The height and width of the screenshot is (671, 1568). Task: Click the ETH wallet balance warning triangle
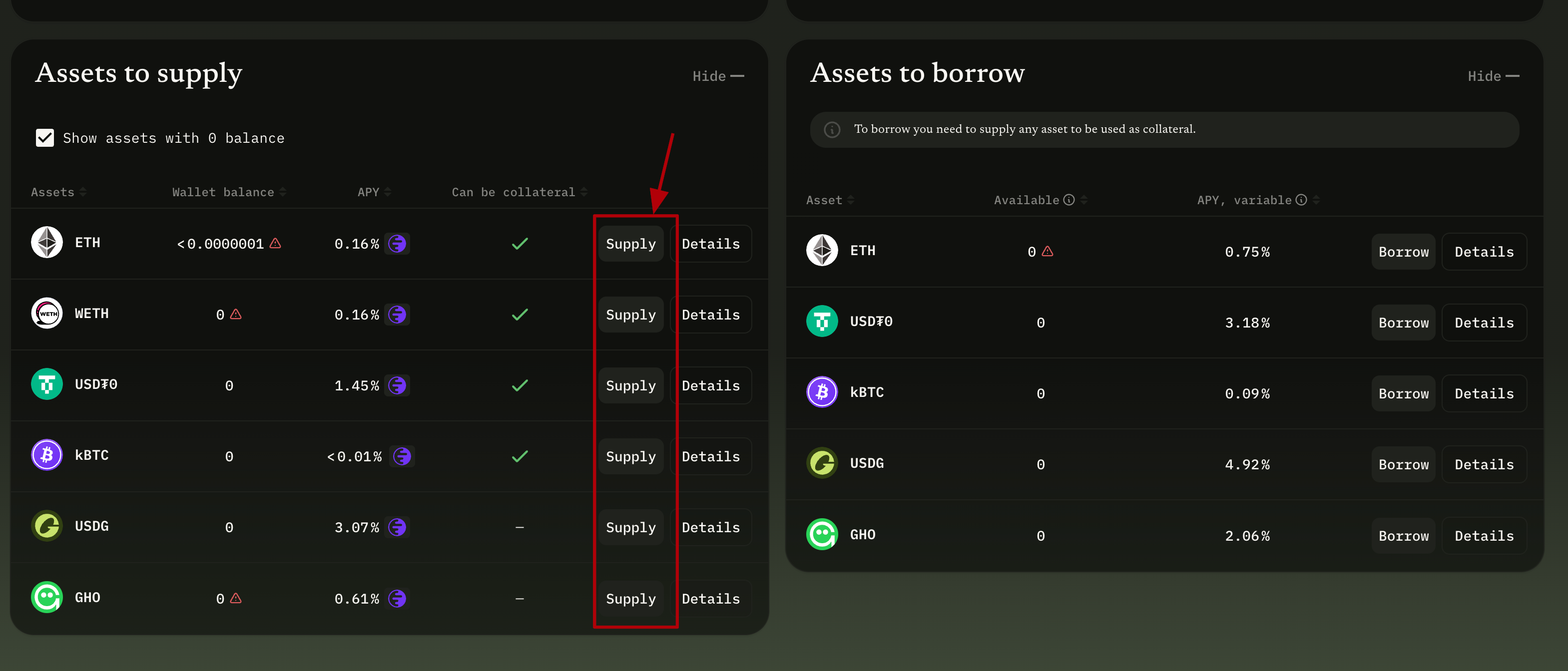(275, 243)
